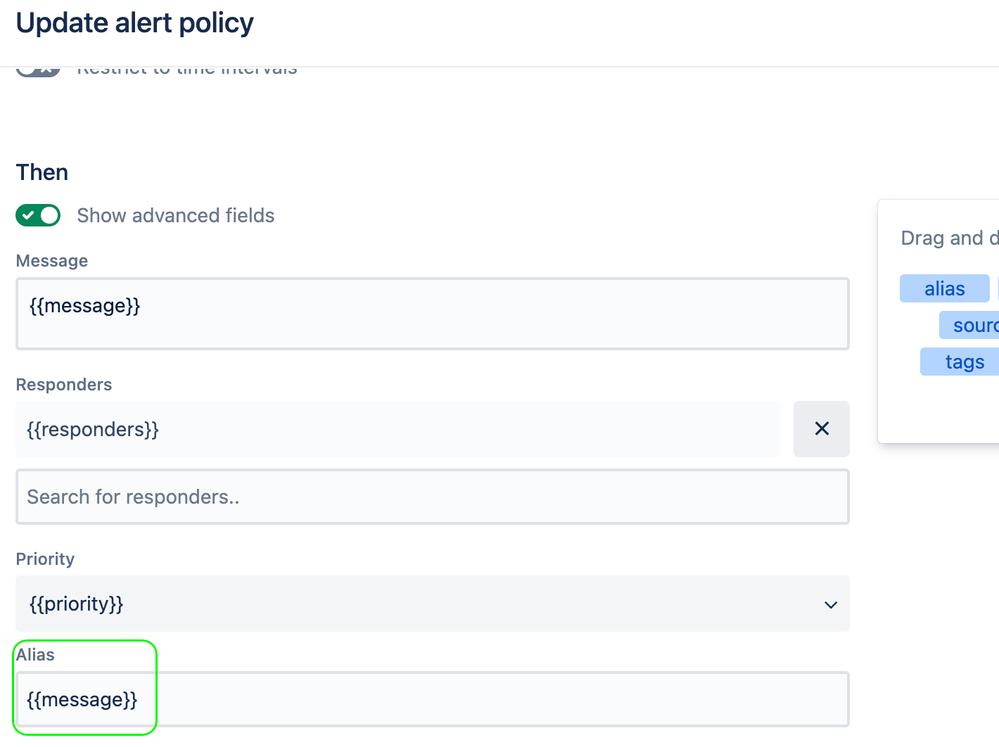
Task: Click the Then section heading
Action: tap(42, 172)
